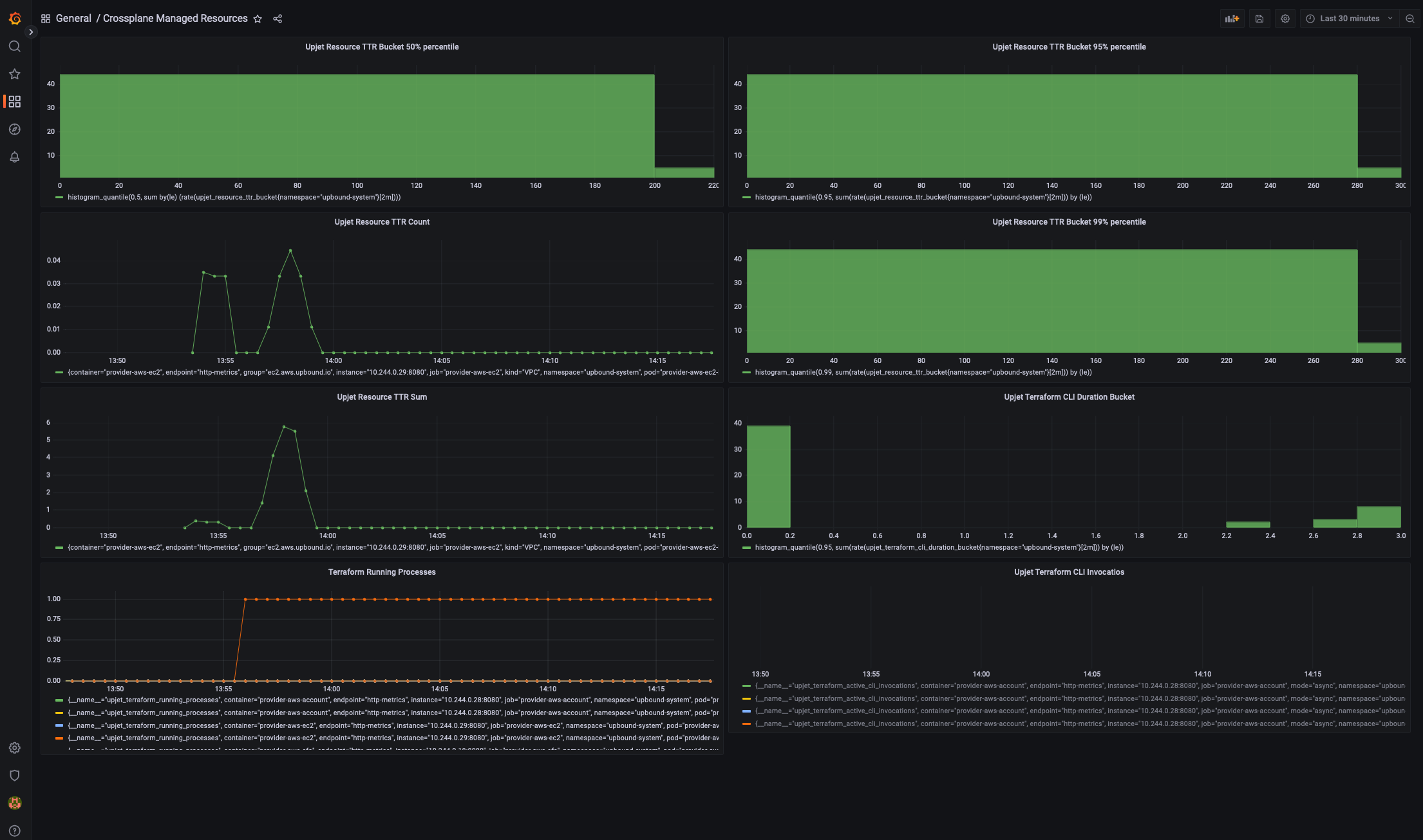Toggle orange running_processes provider-aws-ec2 legend entry
Image resolution: width=1423 pixels, height=840 pixels.
tap(393, 738)
